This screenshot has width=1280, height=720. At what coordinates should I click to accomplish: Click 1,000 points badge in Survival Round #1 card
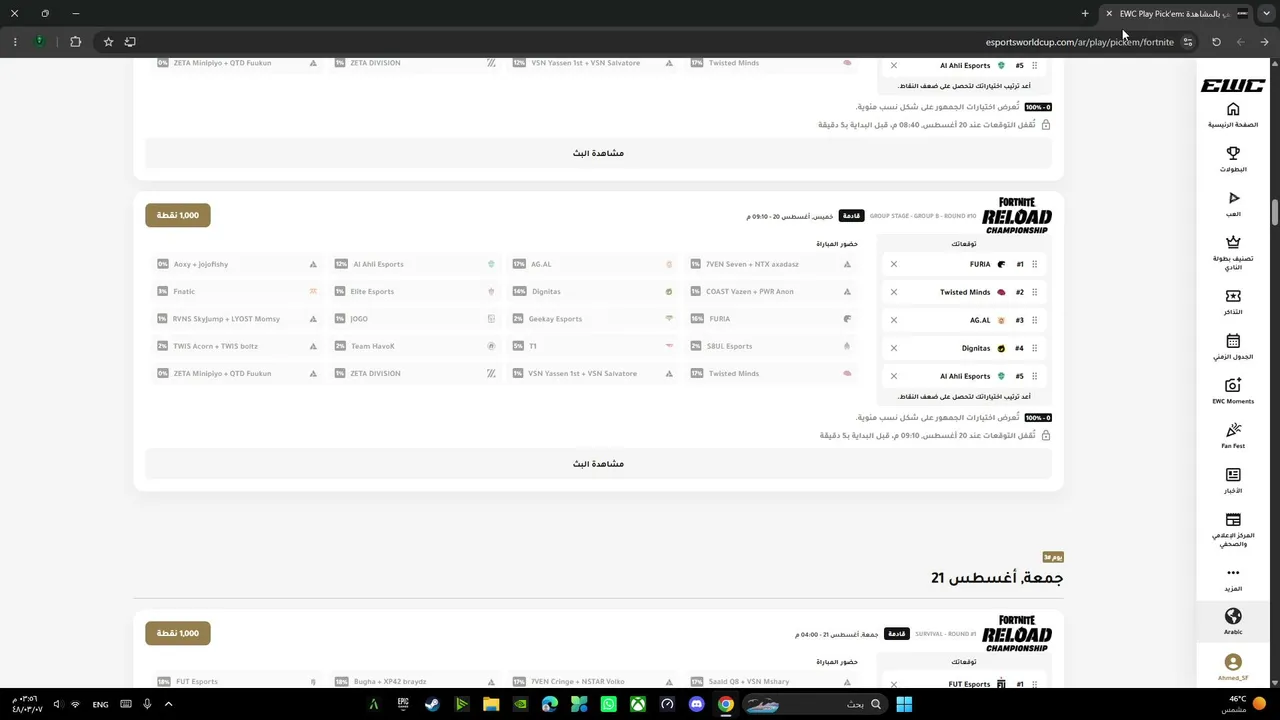178,633
